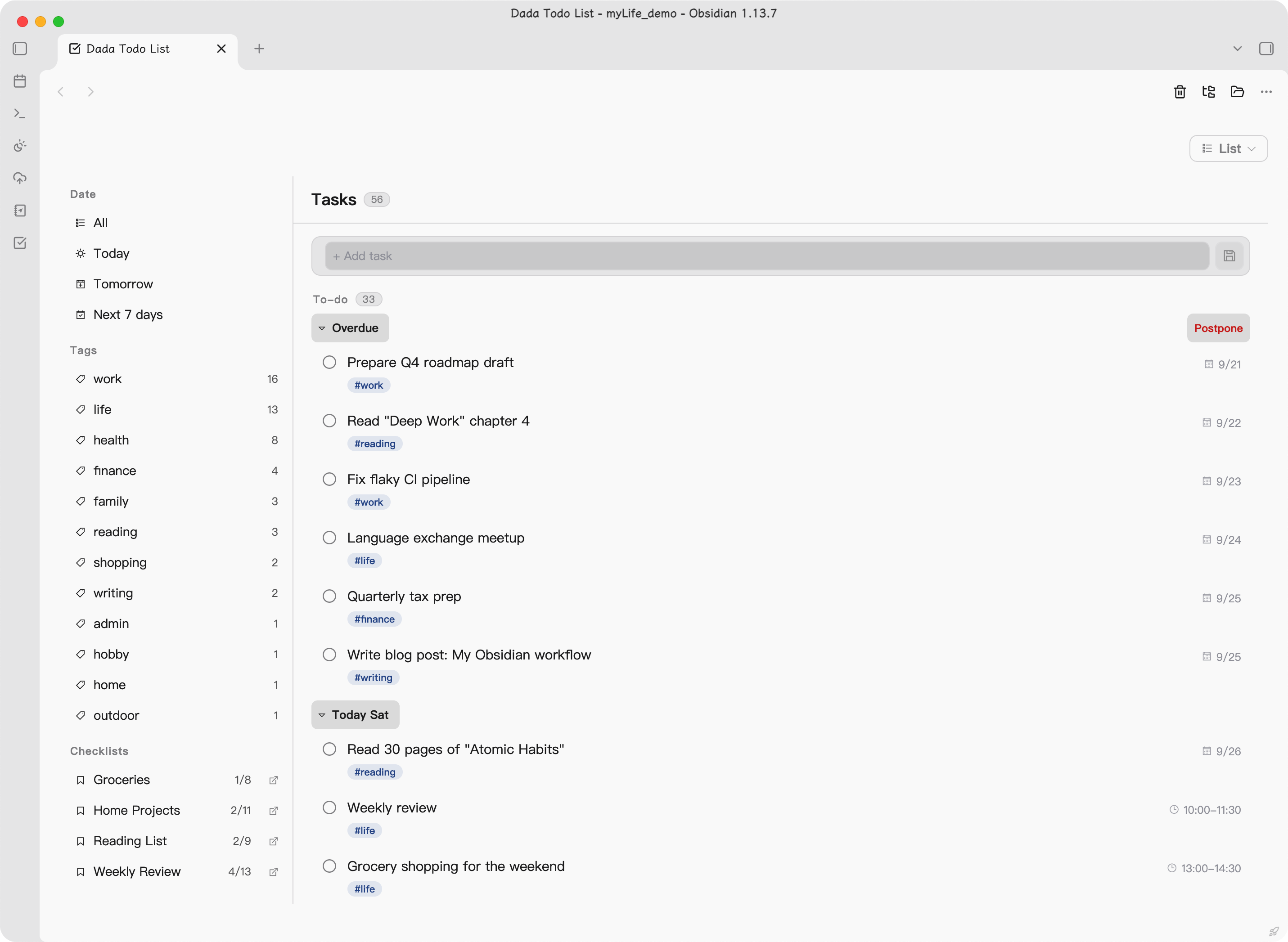The image size is (1288, 942).
Task: Toggle the left sidebar panel icon
Action: click(20, 49)
